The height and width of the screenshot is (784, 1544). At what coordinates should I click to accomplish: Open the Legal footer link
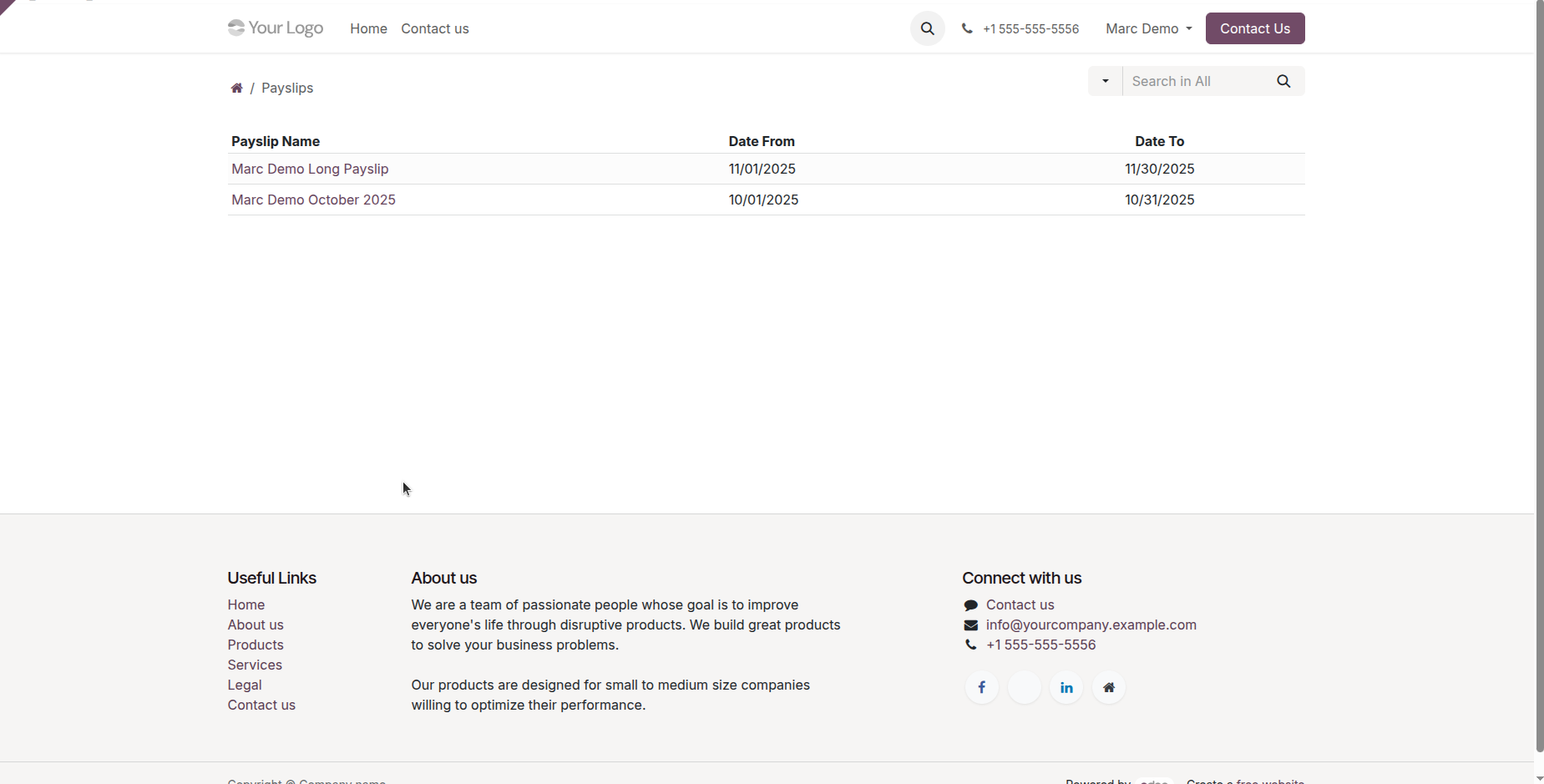tap(245, 685)
